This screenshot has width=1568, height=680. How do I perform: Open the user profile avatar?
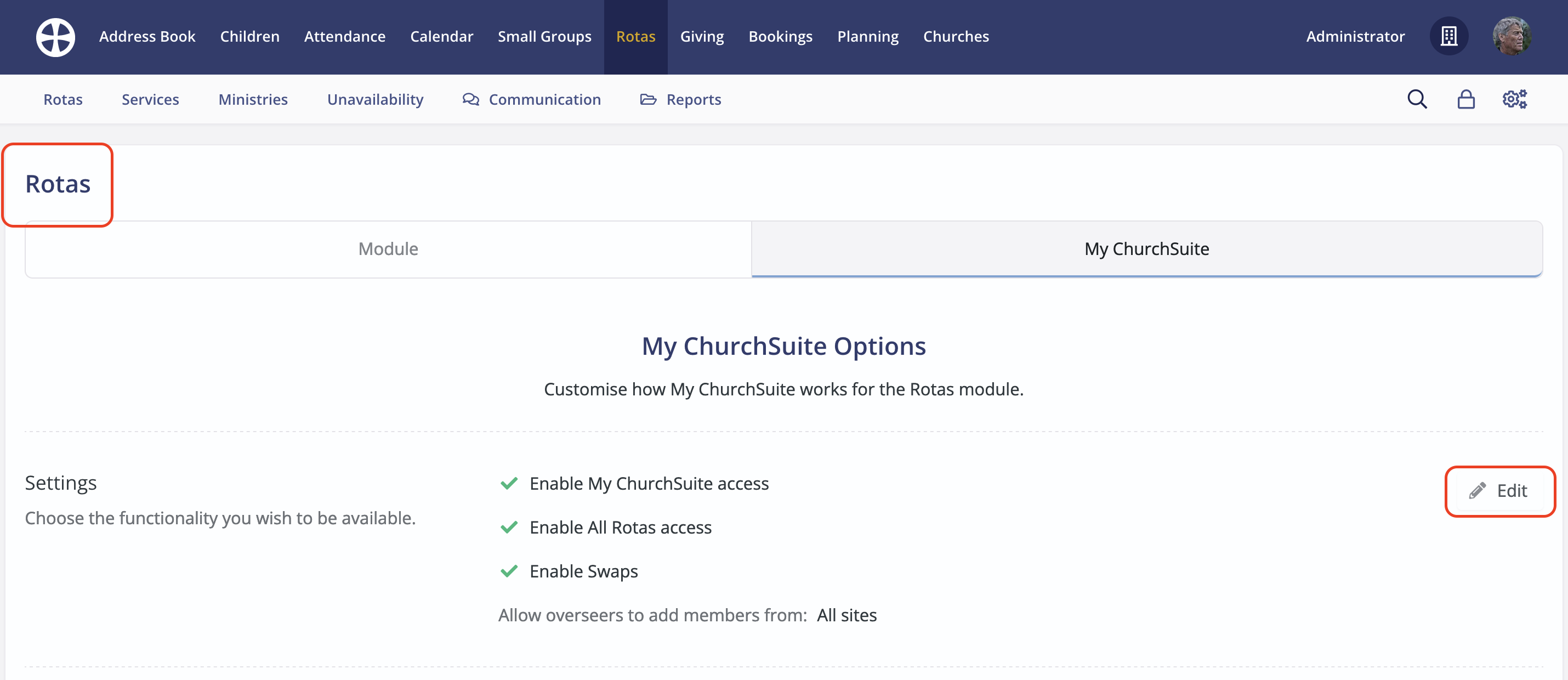click(x=1512, y=37)
